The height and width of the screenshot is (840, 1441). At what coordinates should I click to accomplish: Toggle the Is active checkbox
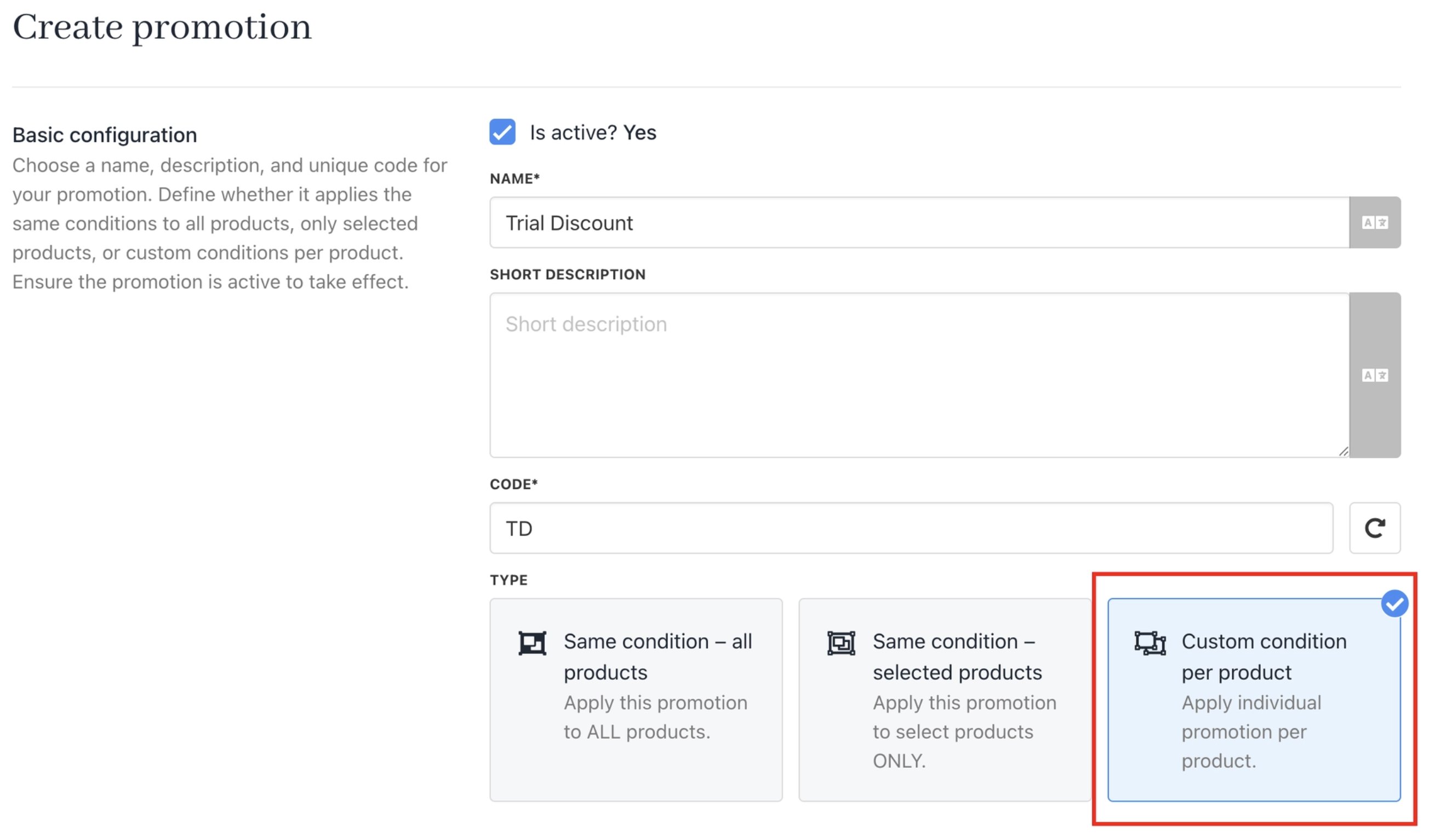pos(502,132)
